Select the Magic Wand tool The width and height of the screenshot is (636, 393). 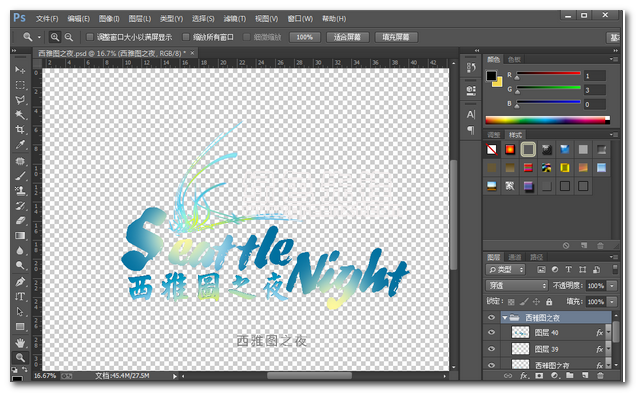(x=20, y=115)
